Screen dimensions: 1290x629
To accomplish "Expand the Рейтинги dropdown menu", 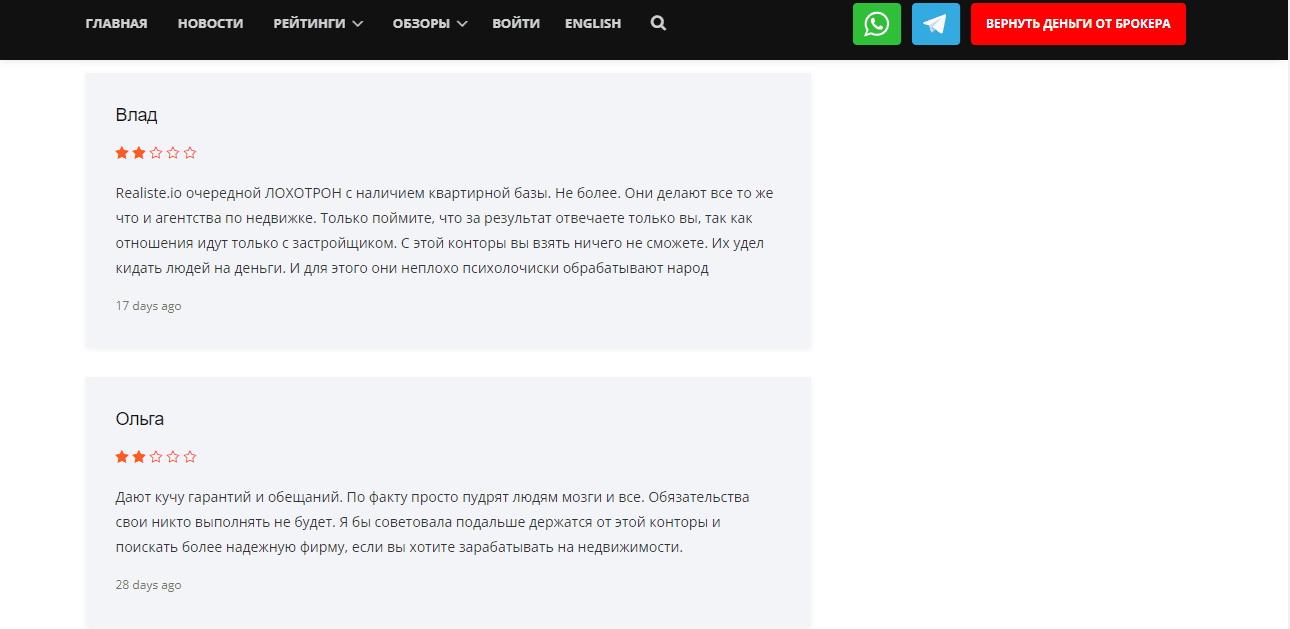I will [318, 23].
